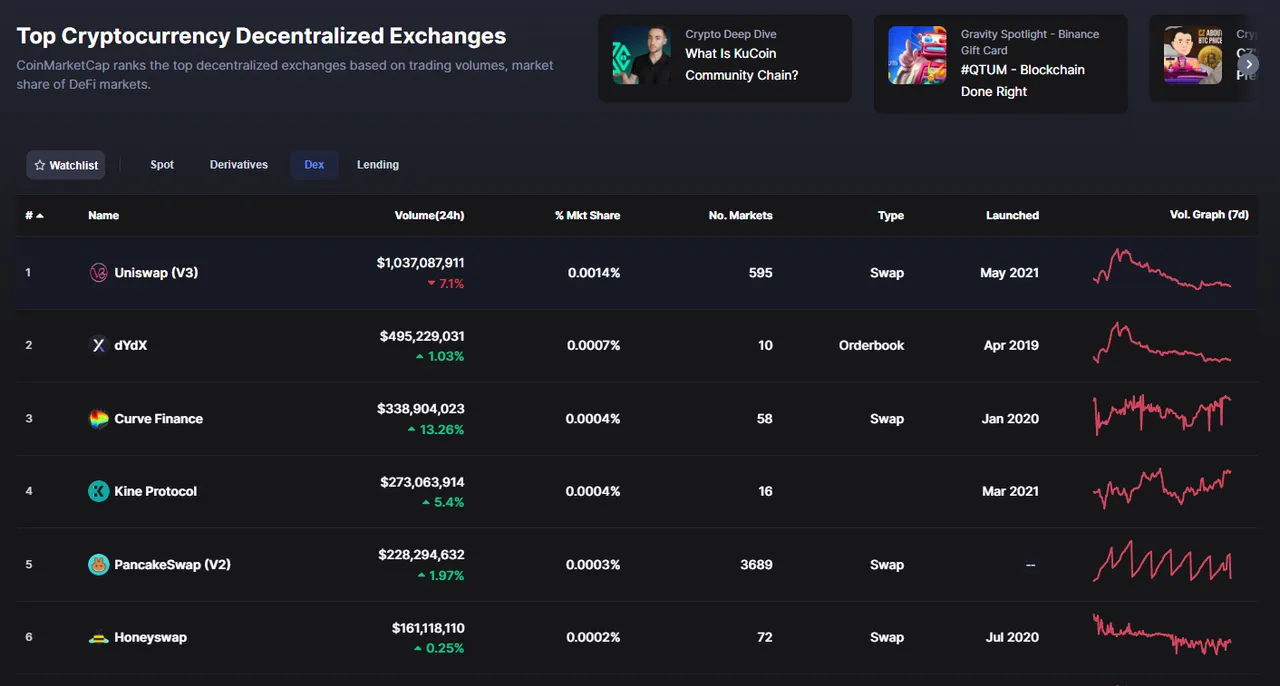Click PancakeSwap's 7d volume graph
This screenshot has width=1280, height=686.
coord(1162,561)
